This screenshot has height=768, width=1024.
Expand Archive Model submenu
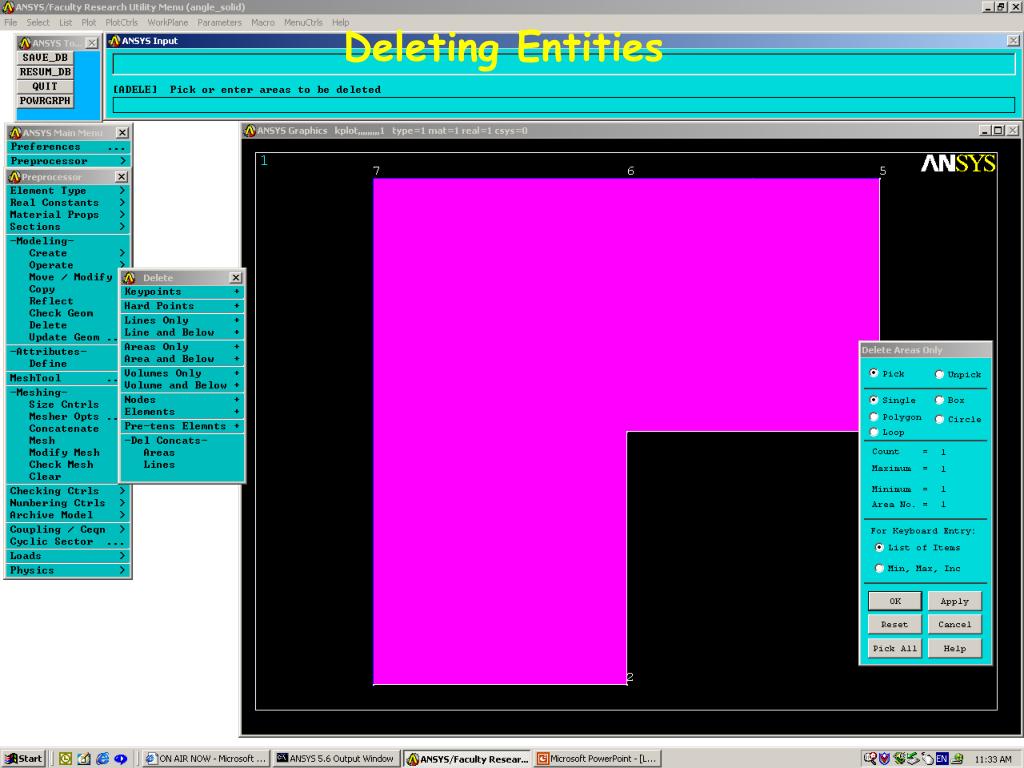tap(67, 515)
